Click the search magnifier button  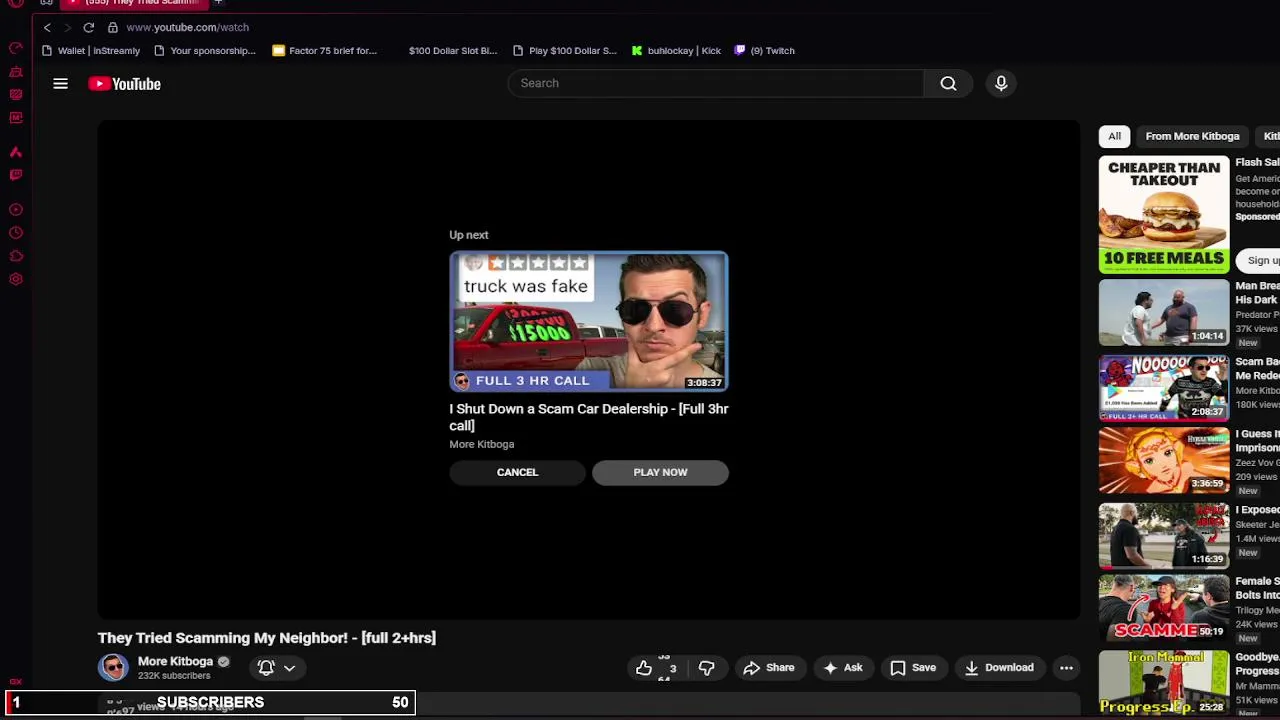coord(948,83)
